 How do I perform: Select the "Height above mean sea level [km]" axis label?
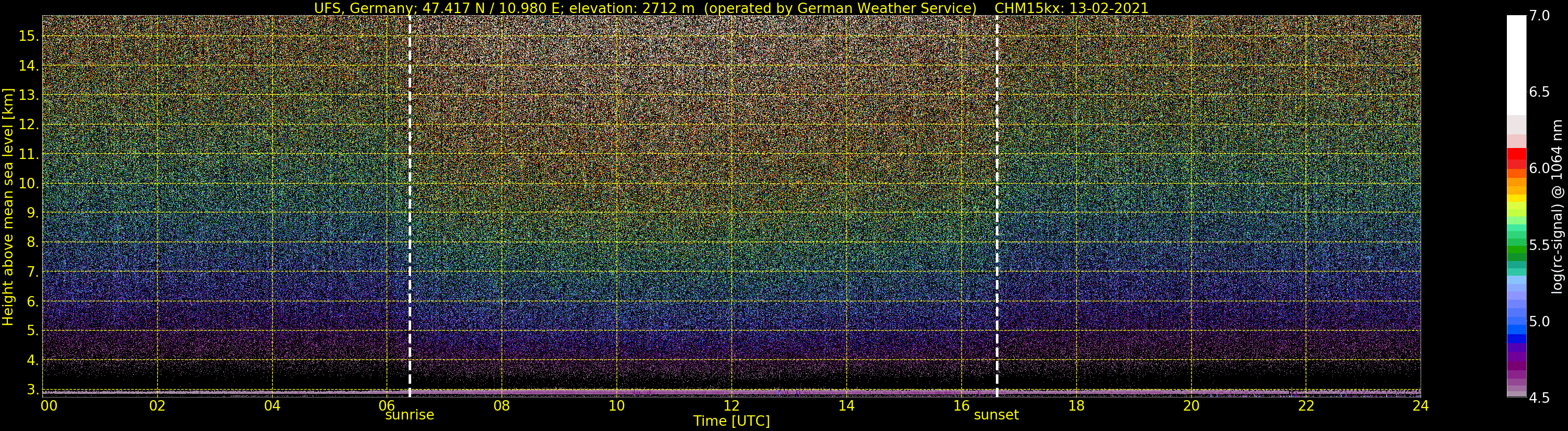(8, 206)
